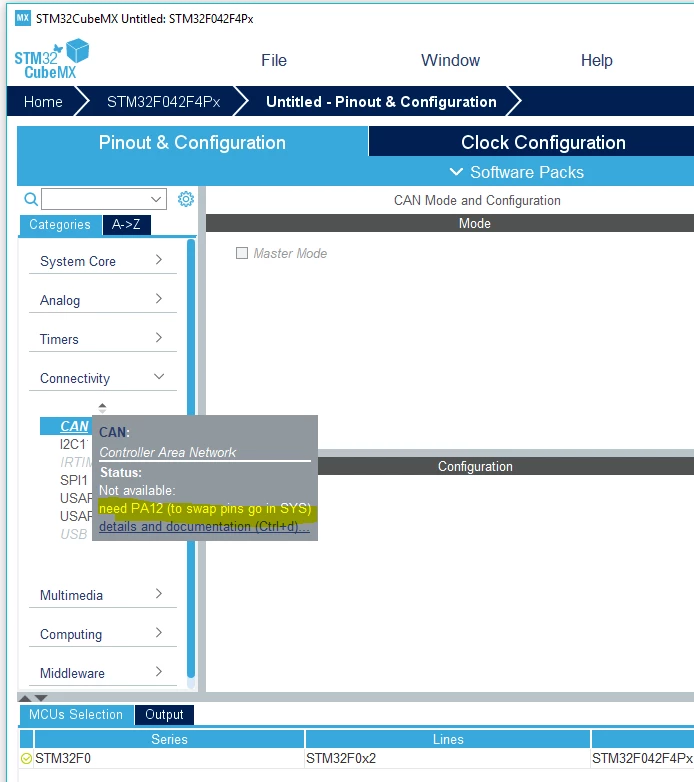Expand the Timers category
The image size is (694, 782).
(x=103, y=339)
